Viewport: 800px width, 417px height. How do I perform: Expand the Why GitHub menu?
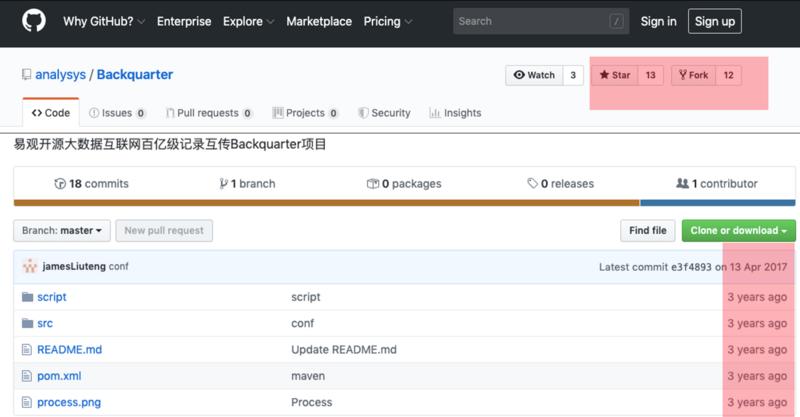[104, 21]
